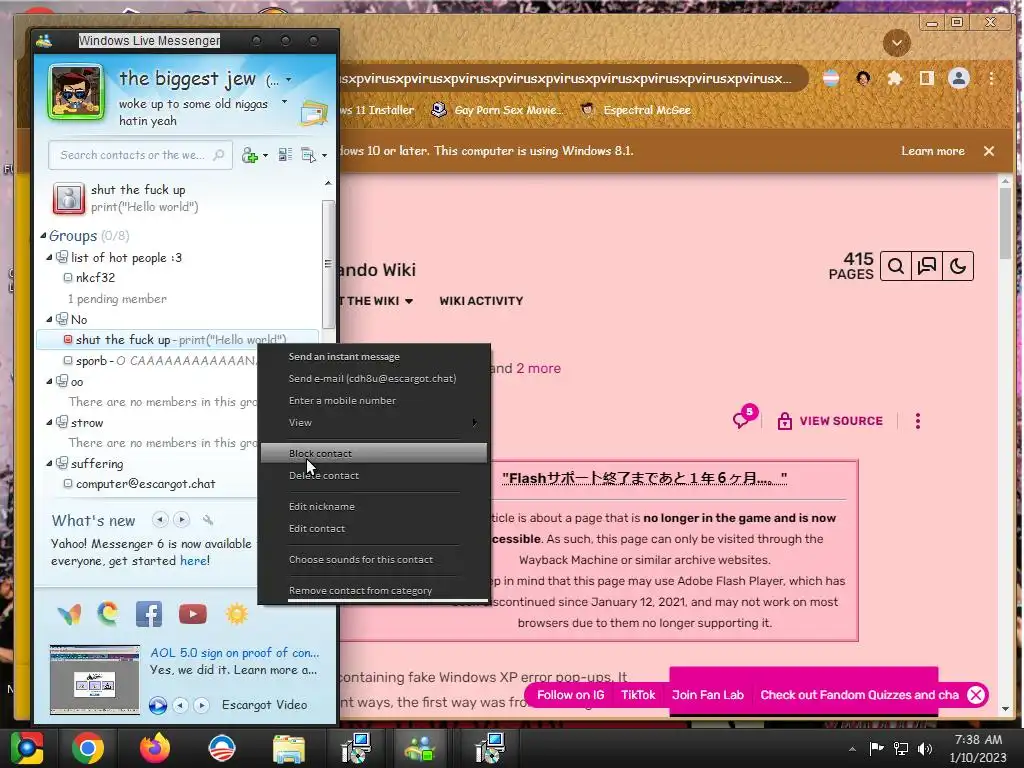Viewport: 1024px width, 768px height.
Task: Go to the previous Escargot Video item
Action: 181,705
